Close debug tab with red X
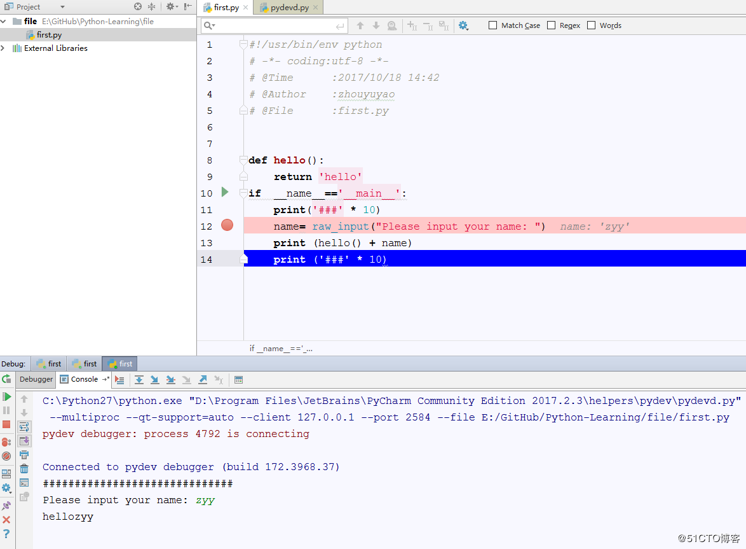746x549 pixels. (7, 520)
